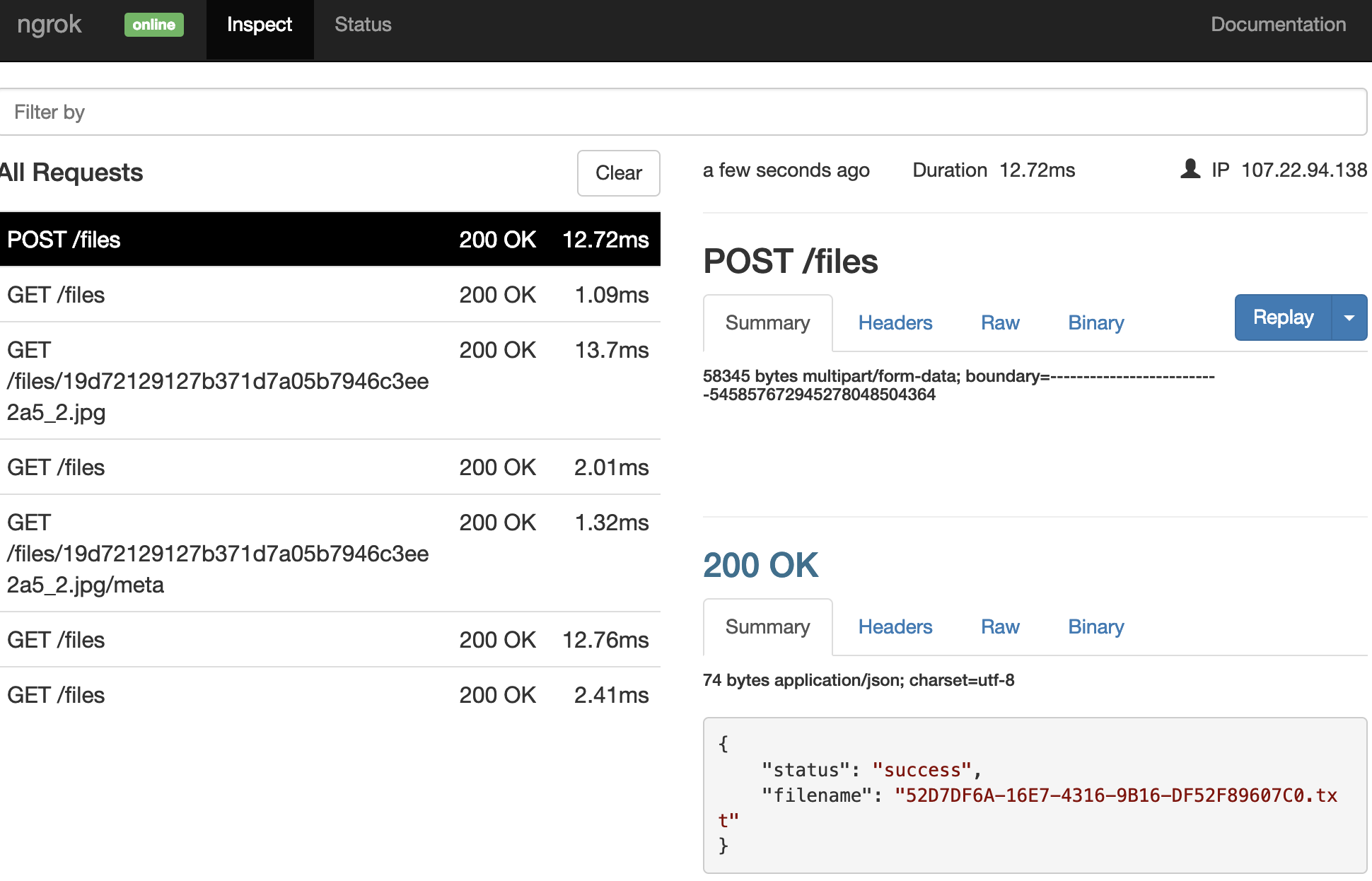The image size is (1372, 881).
Task: Click the user icon beside IP address
Action: coord(1190,169)
